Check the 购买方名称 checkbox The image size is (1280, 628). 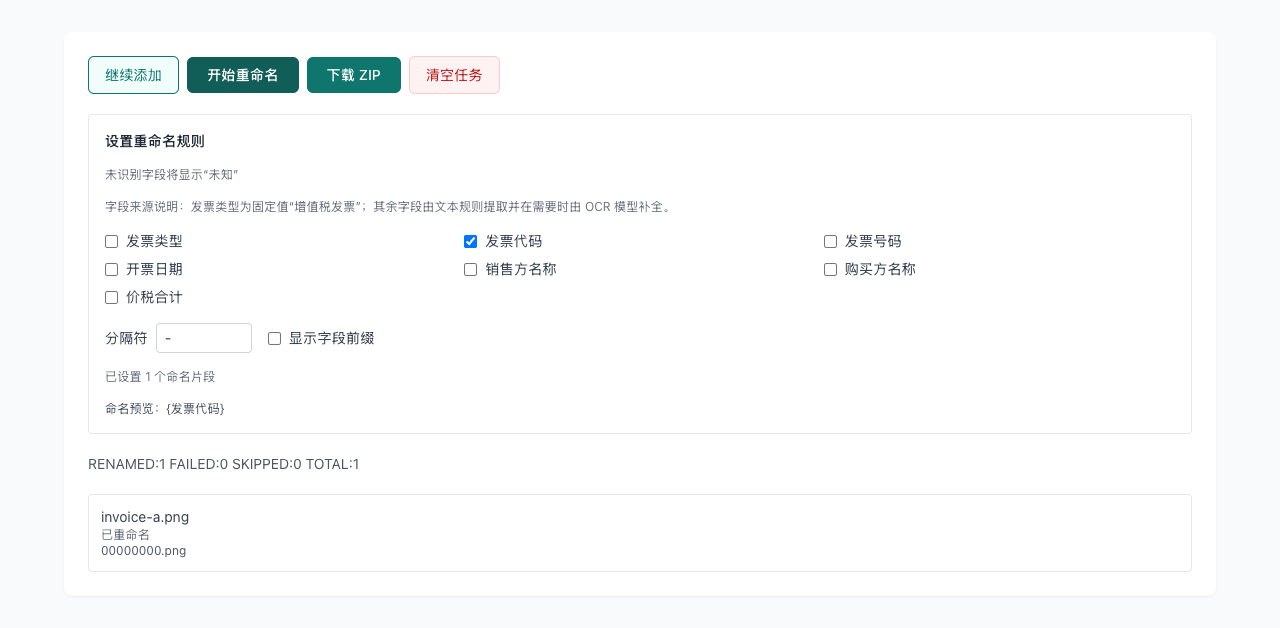pos(830,269)
